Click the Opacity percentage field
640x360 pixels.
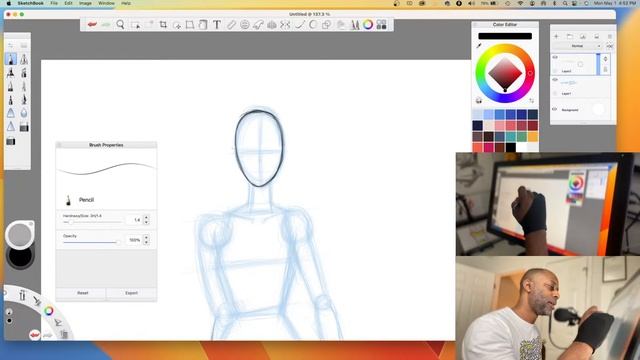point(134,240)
